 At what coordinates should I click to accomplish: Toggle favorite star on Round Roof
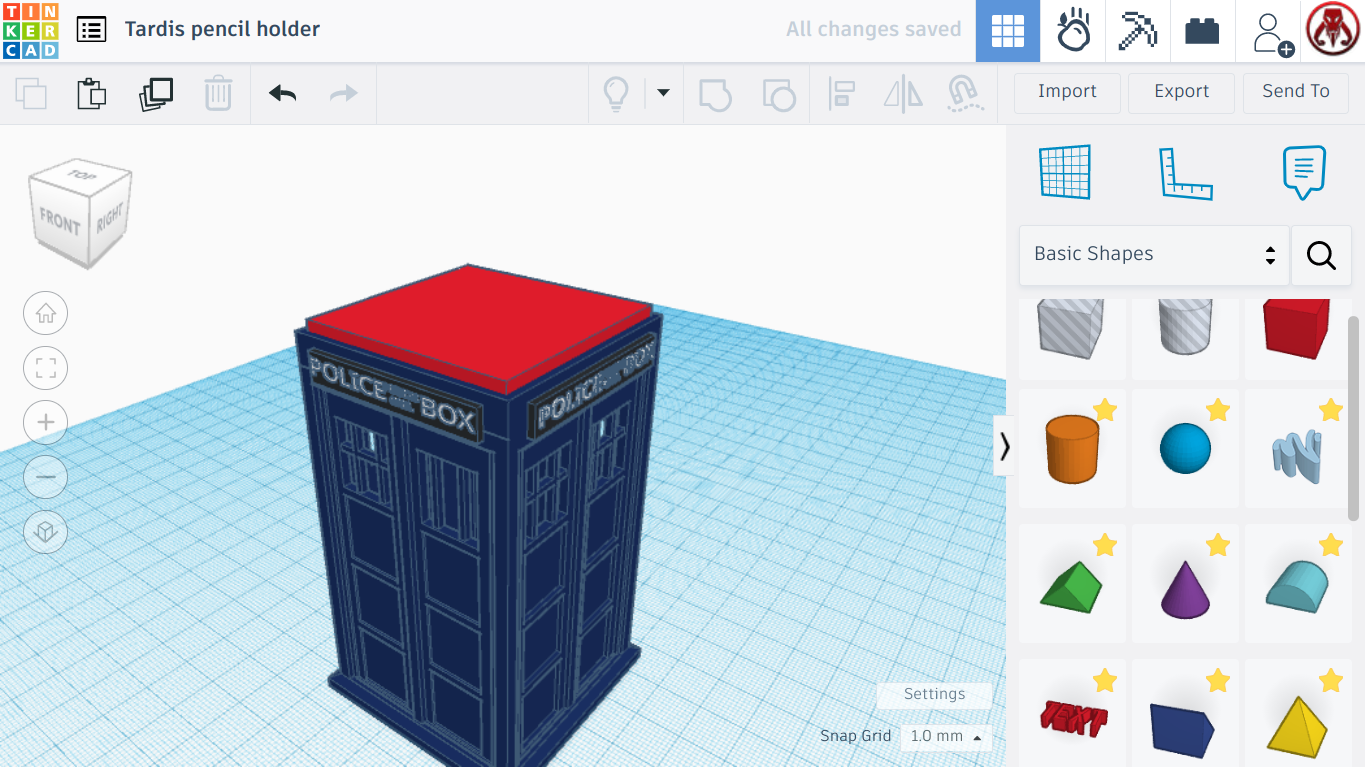tap(1331, 545)
